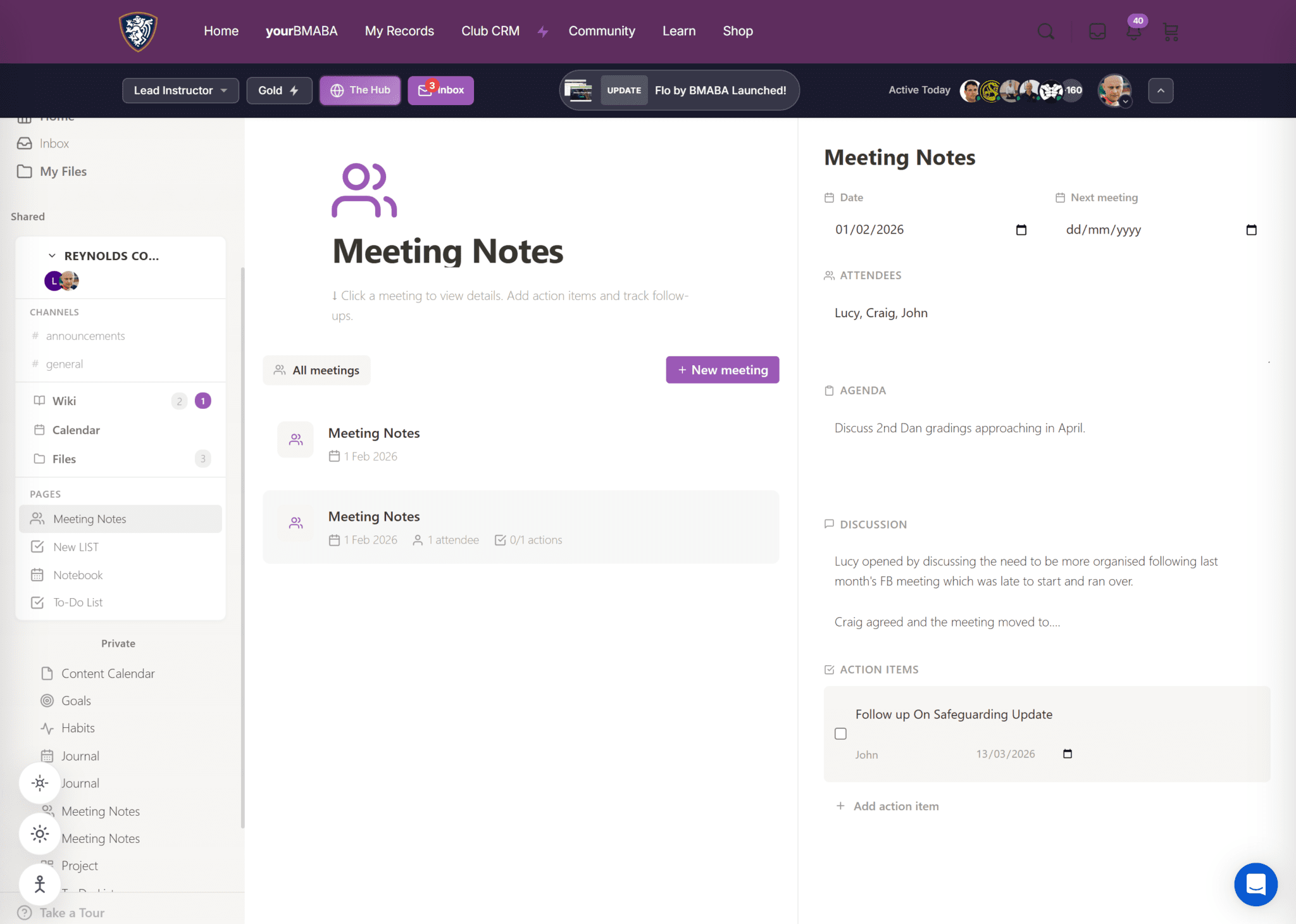Open the live chat bubble icon
Viewport: 1296px width, 924px height.
click(1255, 884)
